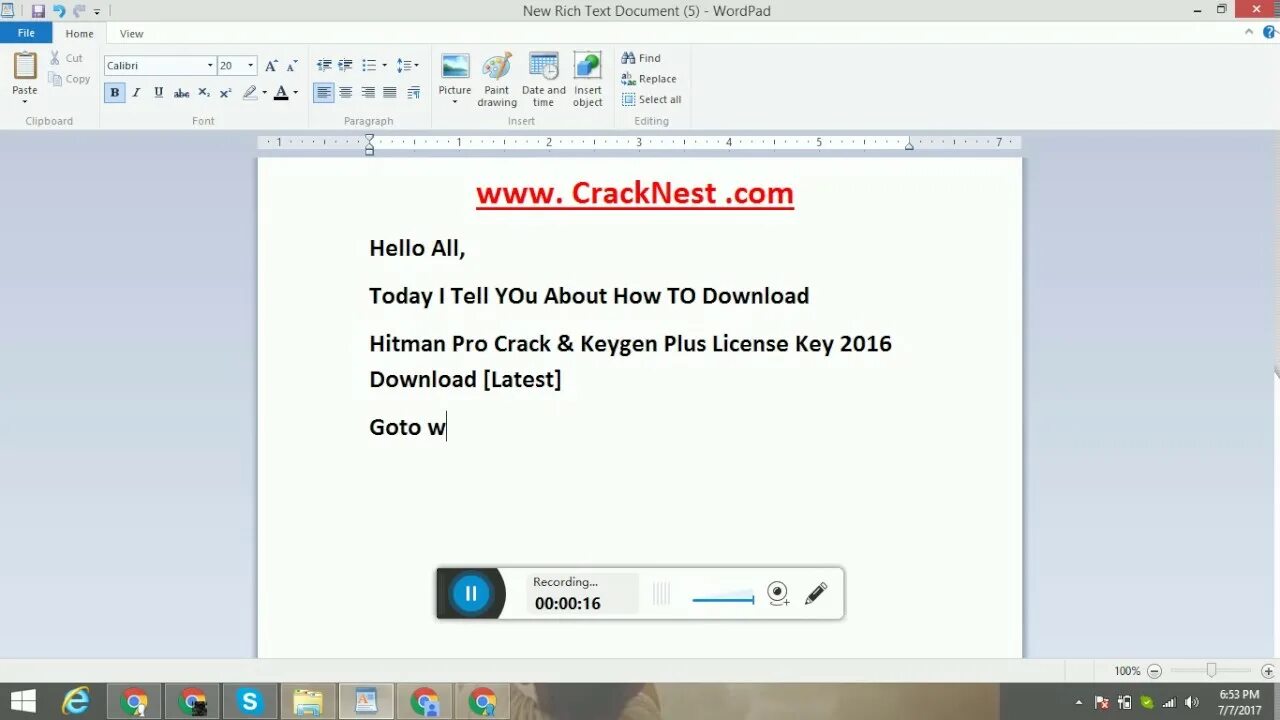Pause the screen recording
The width and height of the screenshot is (1280, 720).
coord(471,593)
